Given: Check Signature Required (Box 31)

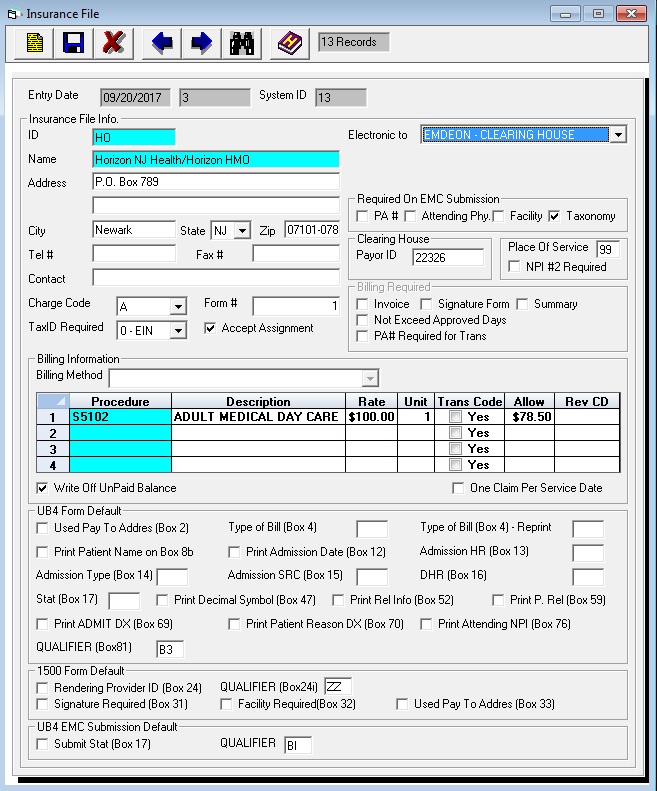Looking at the screenshot, I should coord(42,704).
